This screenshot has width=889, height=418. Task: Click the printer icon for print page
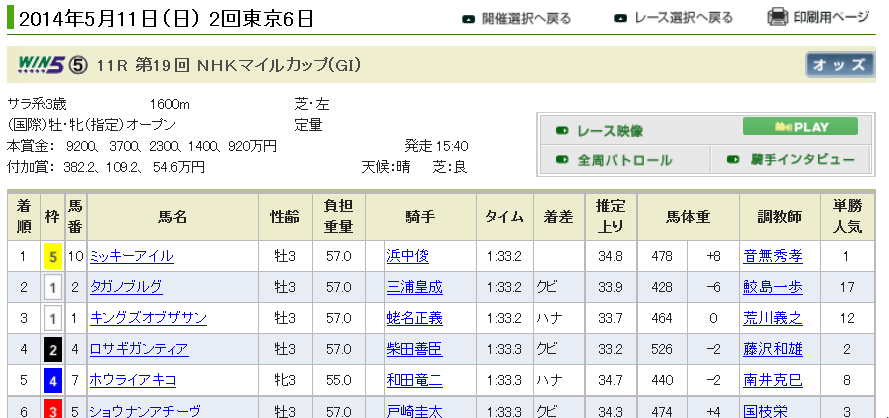click(778, 17)
